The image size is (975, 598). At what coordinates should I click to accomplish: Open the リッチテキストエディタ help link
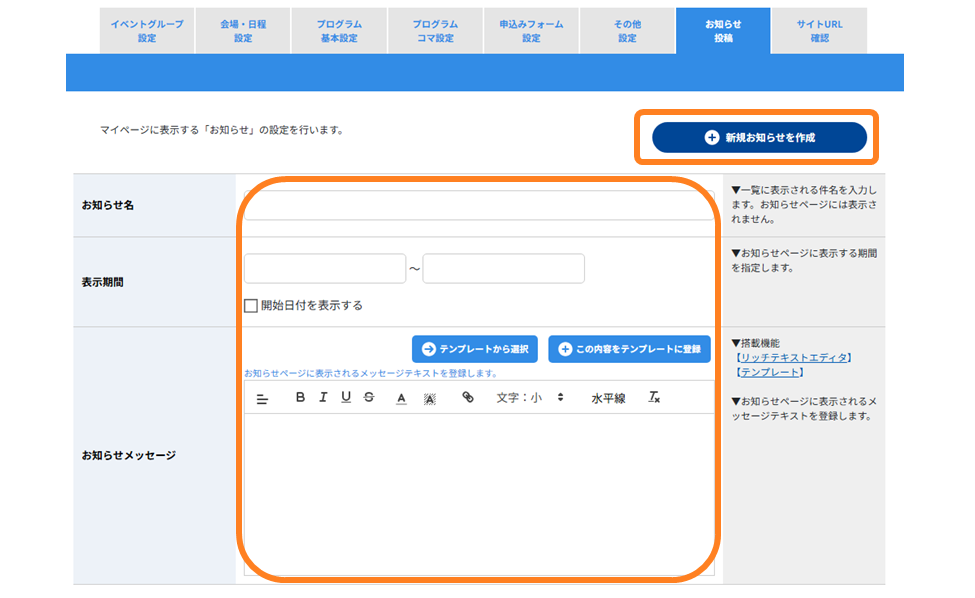(793, 357)
